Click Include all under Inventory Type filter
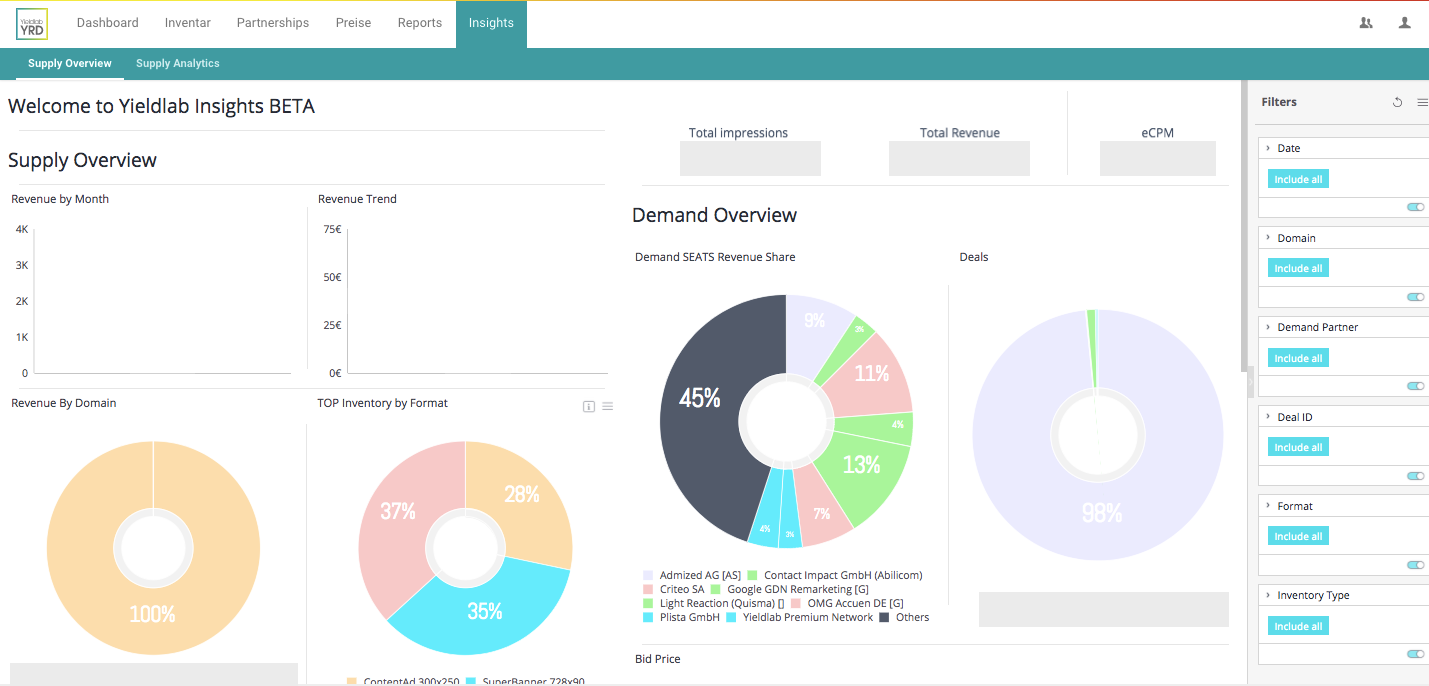Image resolution: width=1429 pixels, height=686 pixels. coord(1298,626)
